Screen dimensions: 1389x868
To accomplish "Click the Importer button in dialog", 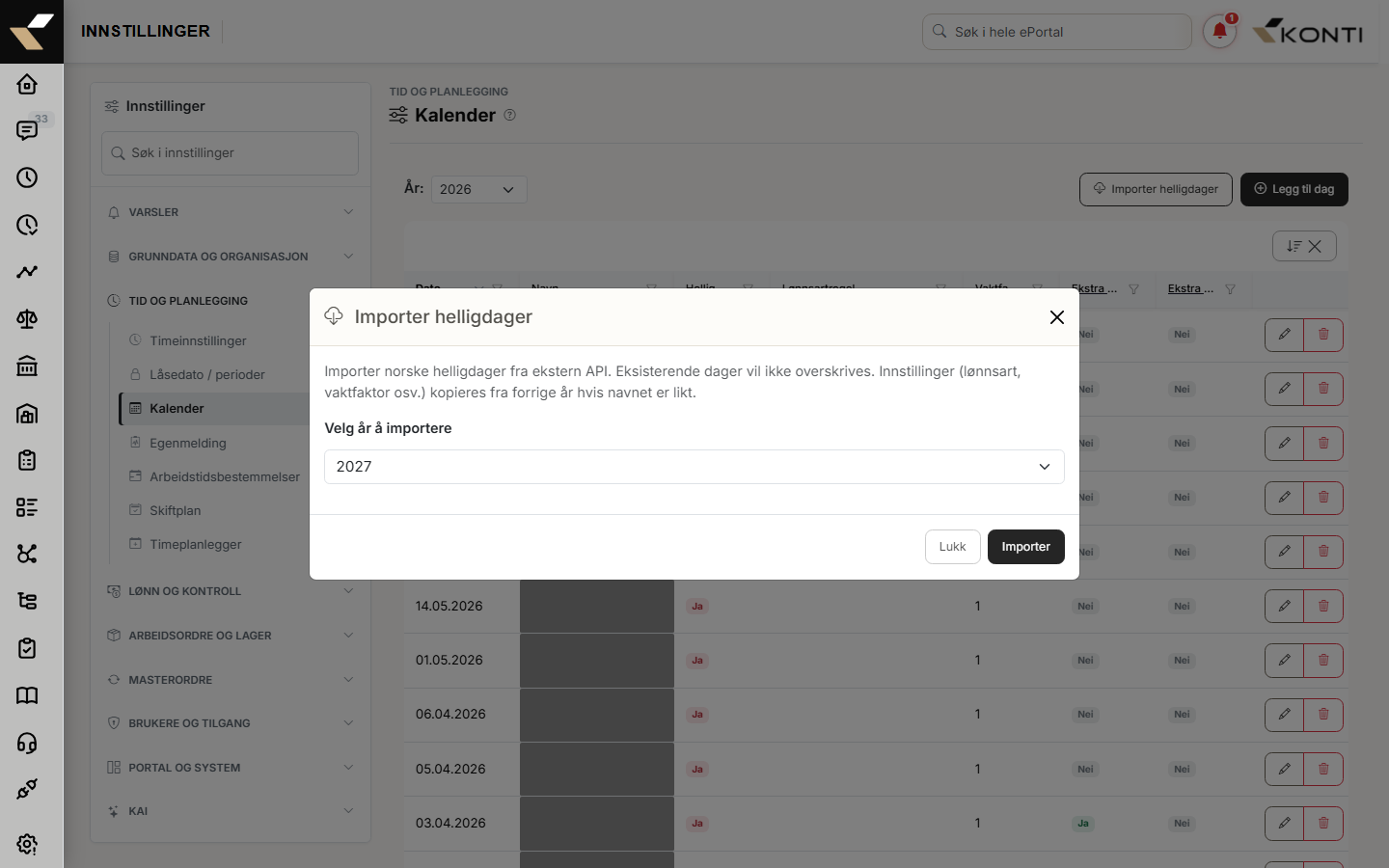I will [x=1025, y=547].
